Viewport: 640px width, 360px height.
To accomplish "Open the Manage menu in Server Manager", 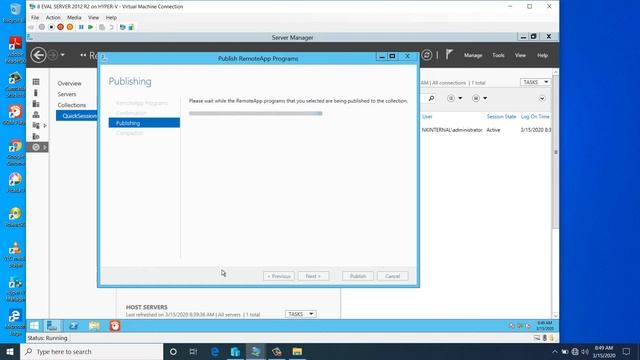I will 473,55.
